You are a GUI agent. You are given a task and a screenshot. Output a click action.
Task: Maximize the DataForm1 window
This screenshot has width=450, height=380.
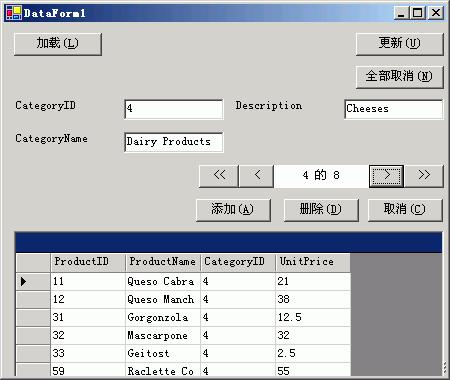coord(417,13)
